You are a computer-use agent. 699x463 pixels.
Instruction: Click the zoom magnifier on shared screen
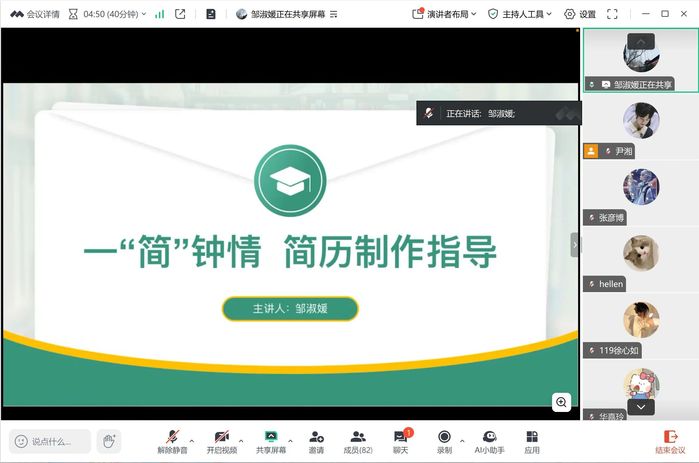point(562,402)
